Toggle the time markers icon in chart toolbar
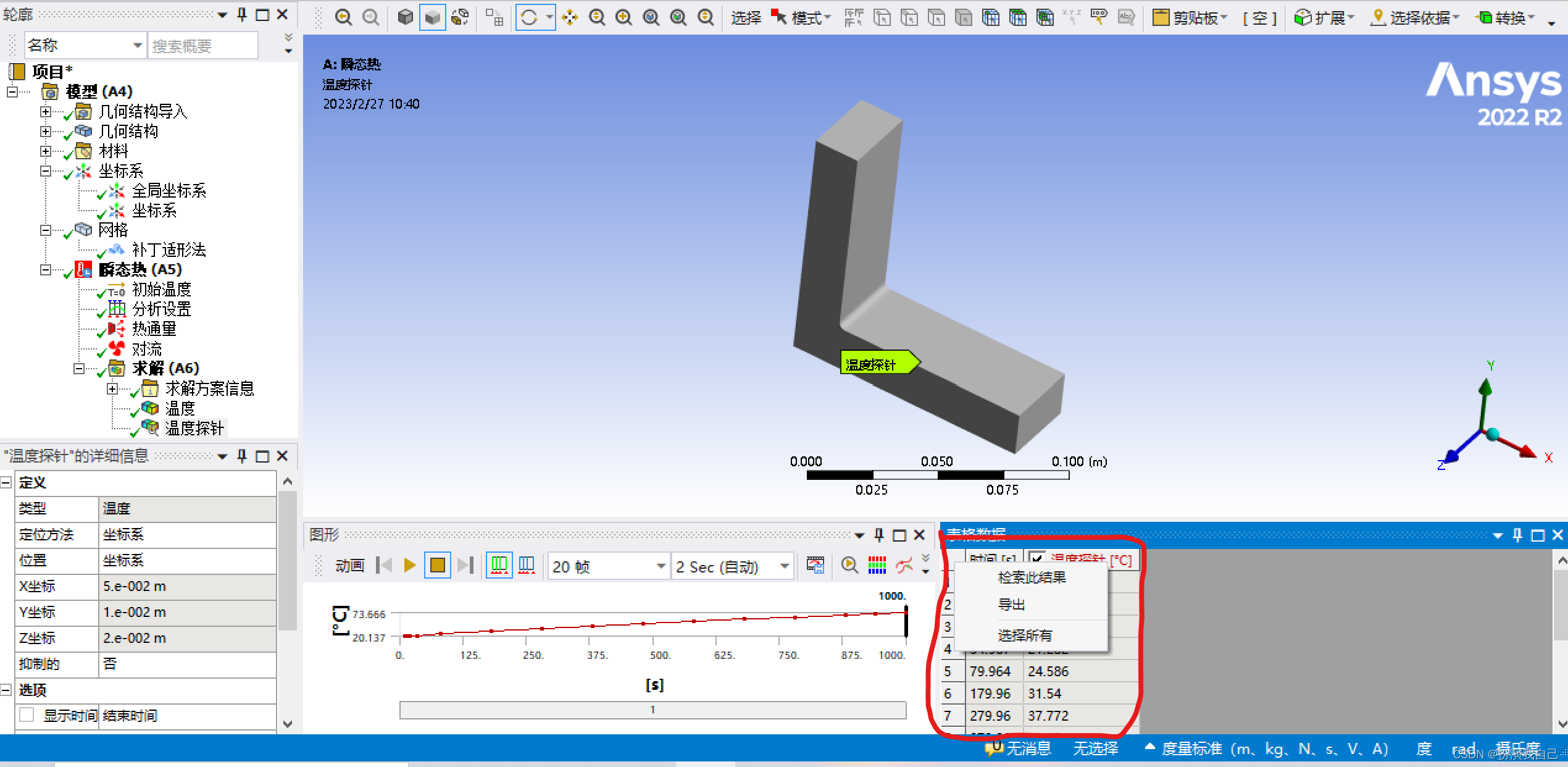Screen dimensions: 1568x767 (x=499, y=565)
